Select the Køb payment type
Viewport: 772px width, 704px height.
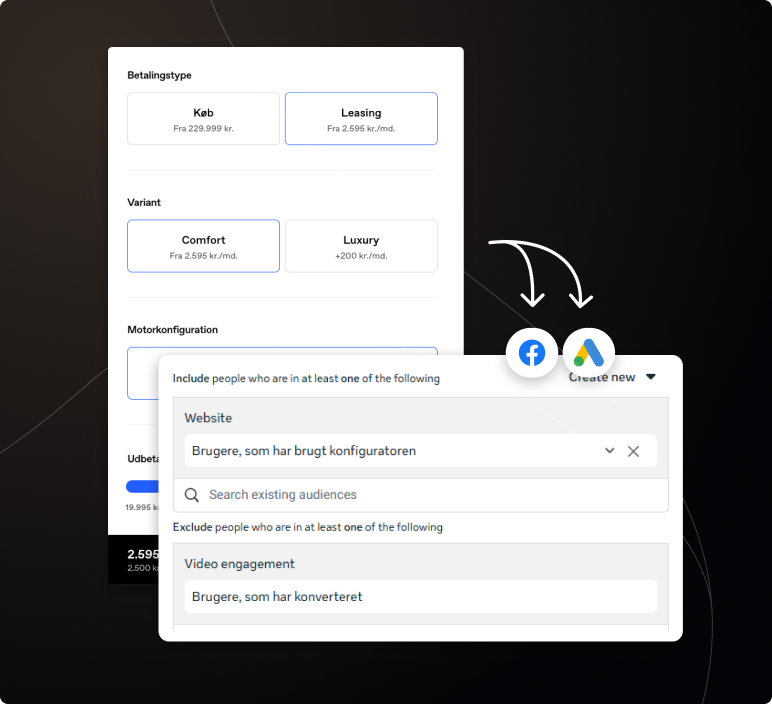(203, 119)
